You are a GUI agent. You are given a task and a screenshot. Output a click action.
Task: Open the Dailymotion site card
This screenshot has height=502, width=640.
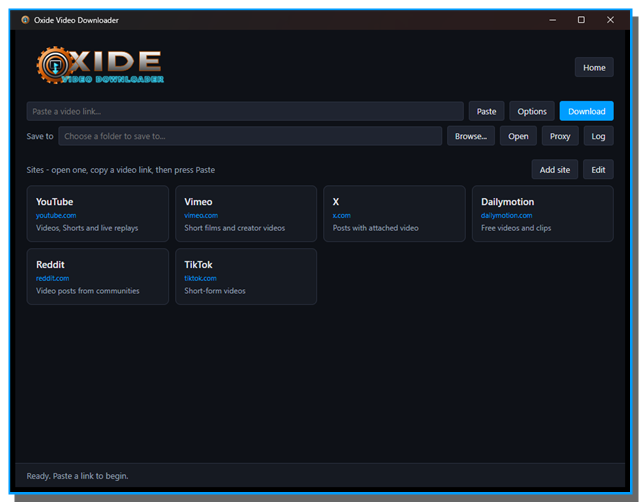(542, 213)
